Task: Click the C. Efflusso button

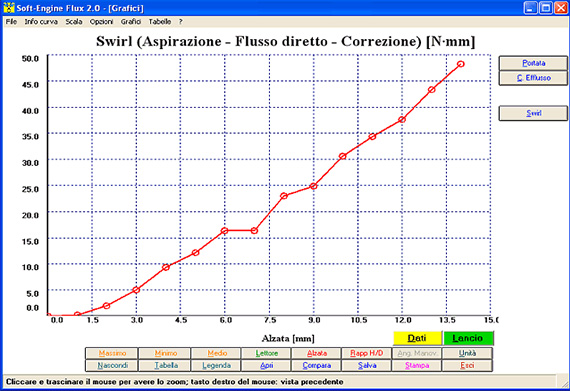Action: pos(533,78)
